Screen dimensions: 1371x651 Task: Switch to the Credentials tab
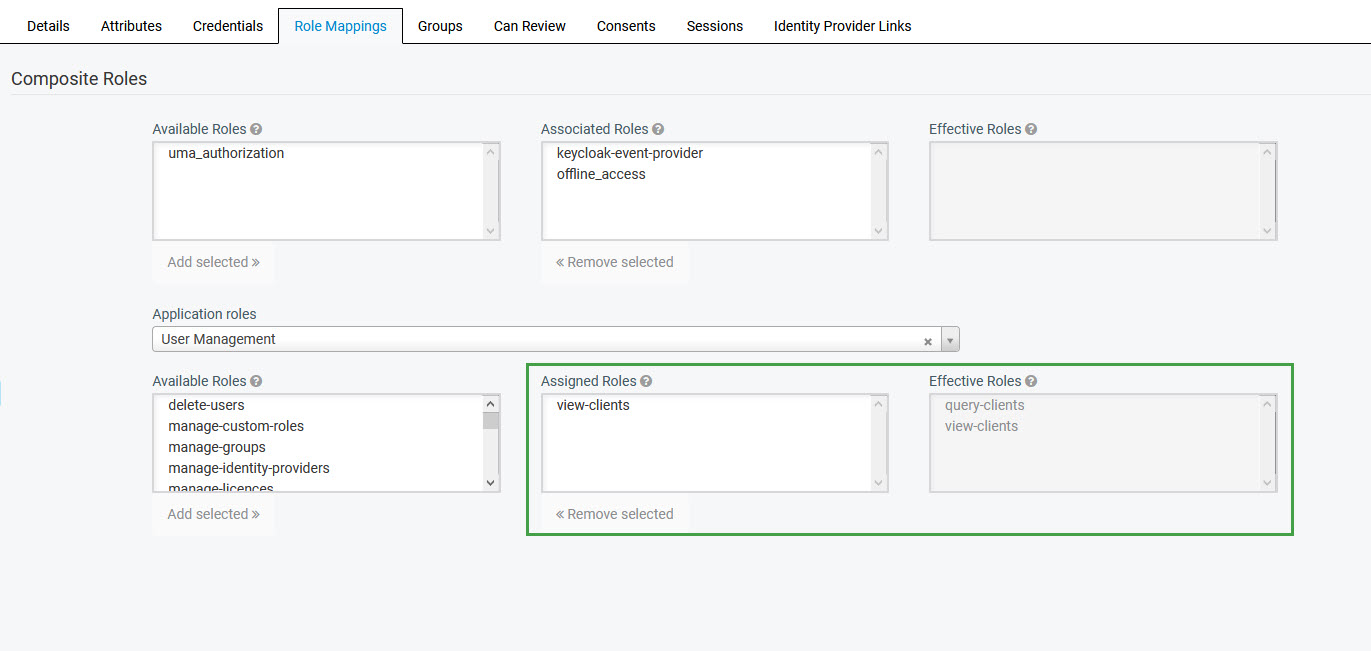click(228, 26)
